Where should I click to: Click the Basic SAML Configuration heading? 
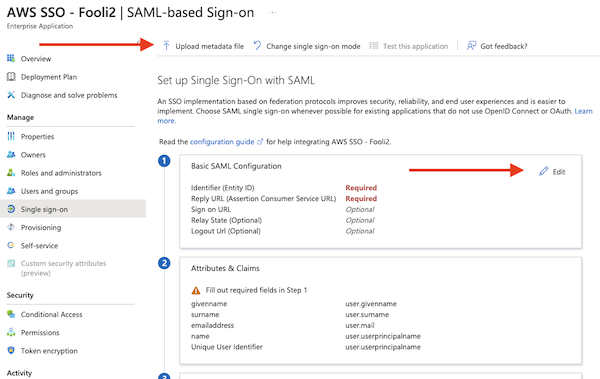pyautogui.click(x=236, y=166)
